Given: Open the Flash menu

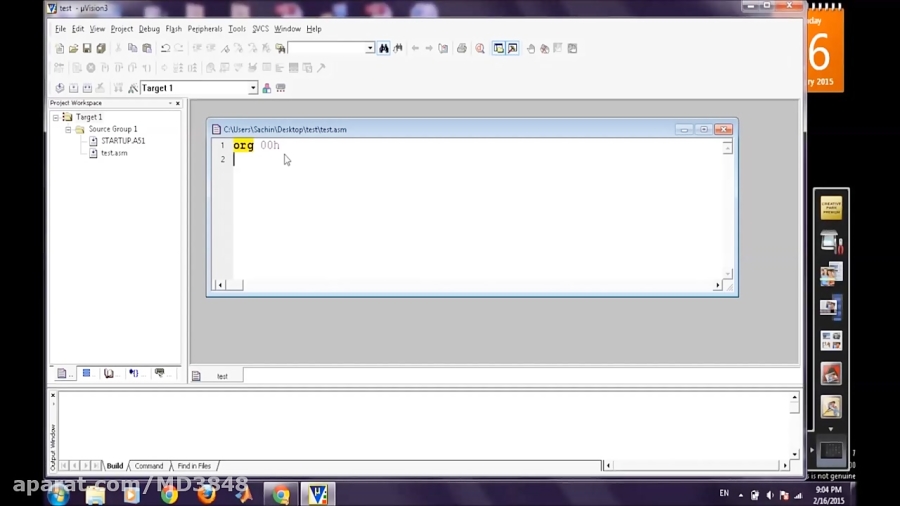Looking at the screenshot, I should pyautogui.click(x=173, y=29).
